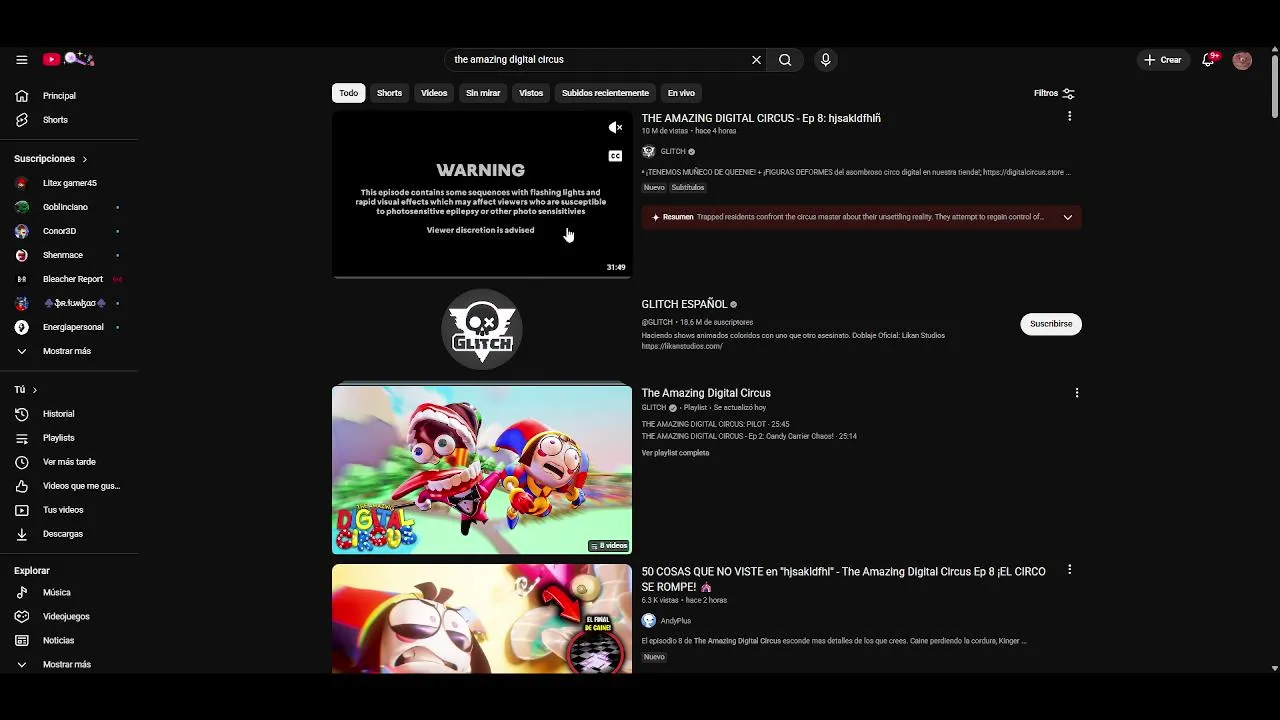The height and width of the screenshot is (720, 1280).
Task: Open notifications bell
Action: 1208,60
